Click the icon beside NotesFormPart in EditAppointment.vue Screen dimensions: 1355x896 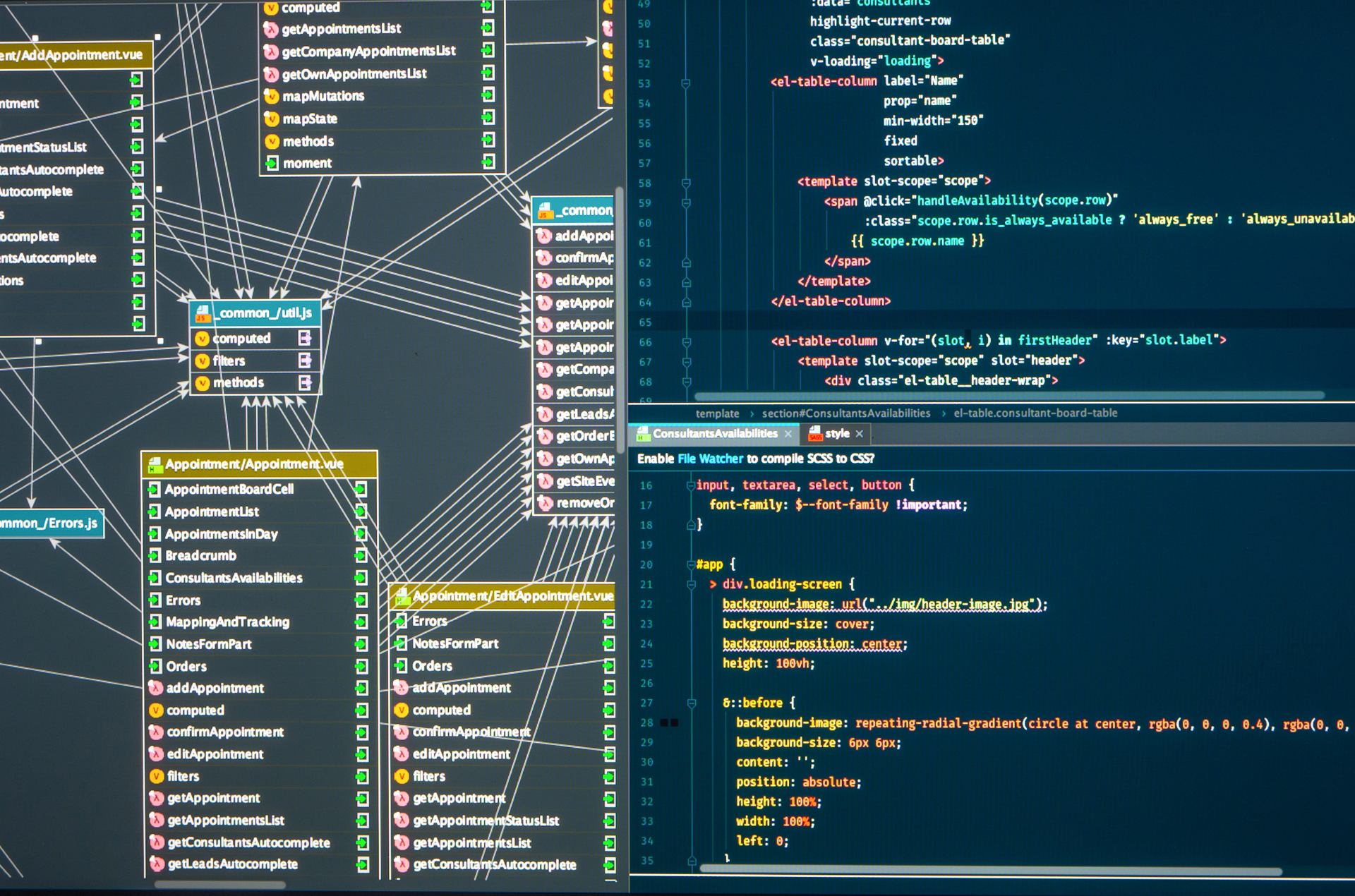tap(401, 643)
